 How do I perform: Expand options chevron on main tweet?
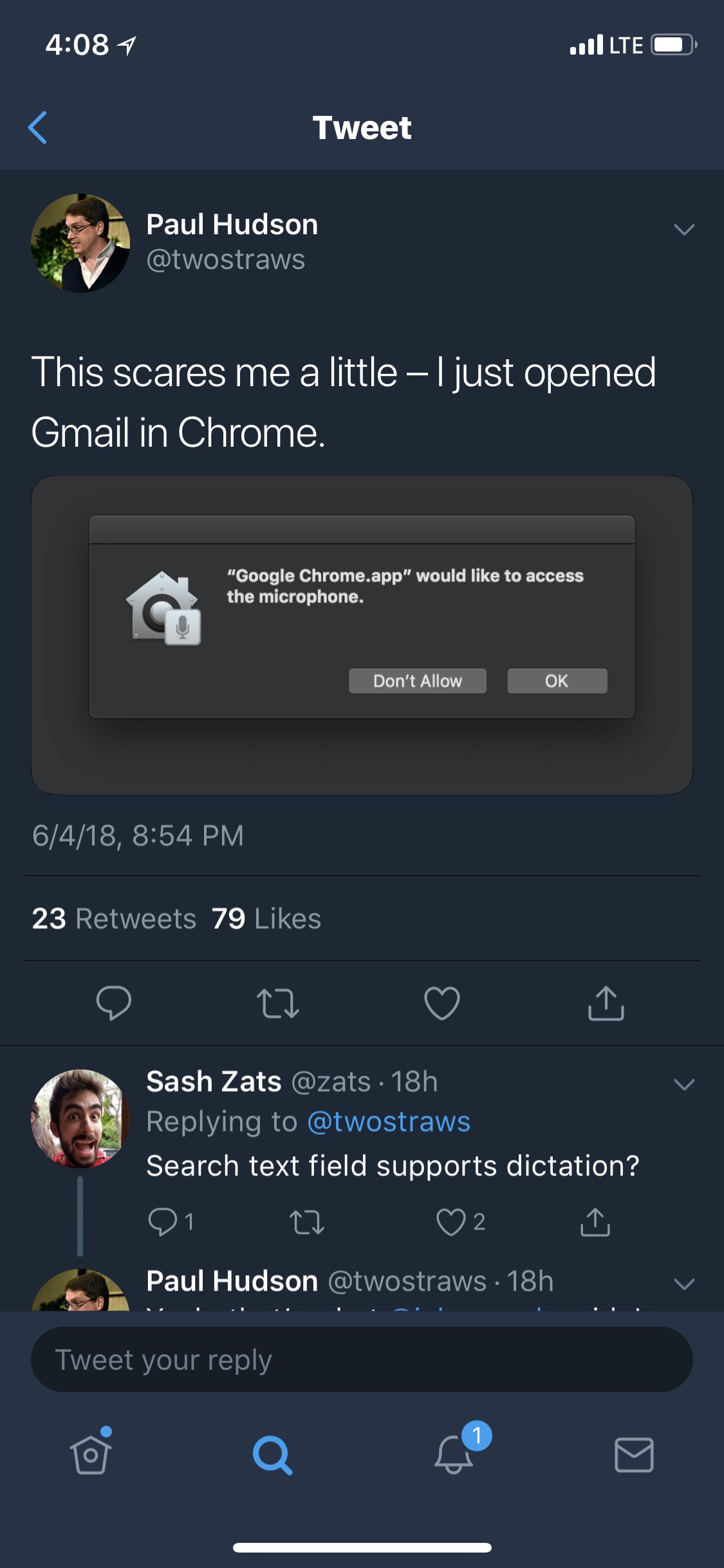tap(683, 229)
